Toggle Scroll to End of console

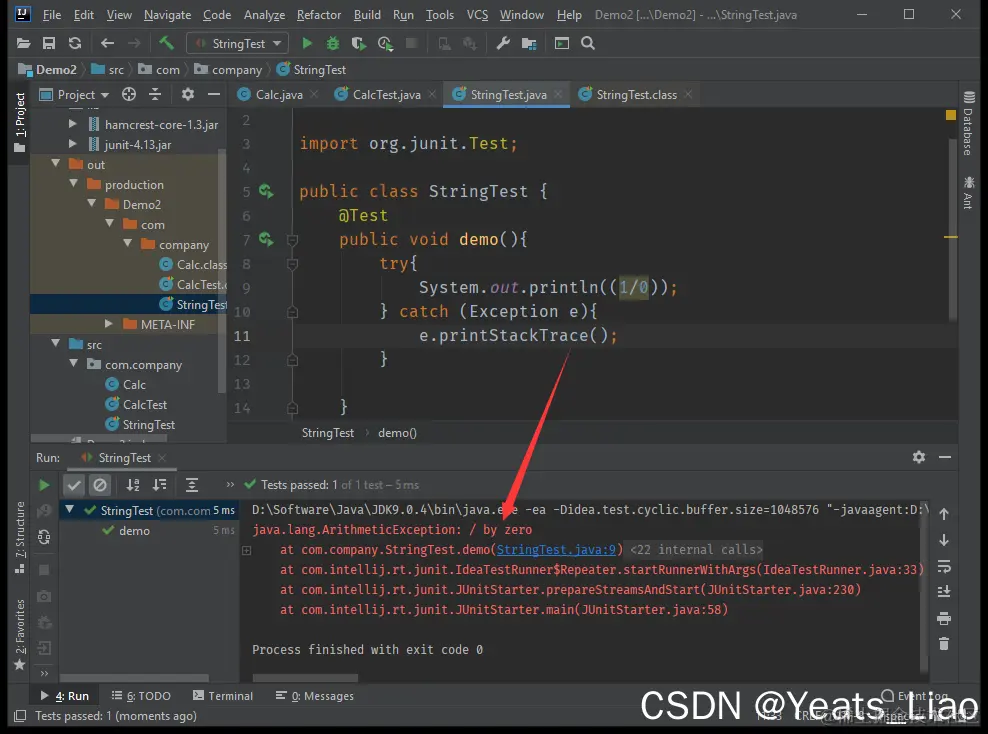click(944, 592)
